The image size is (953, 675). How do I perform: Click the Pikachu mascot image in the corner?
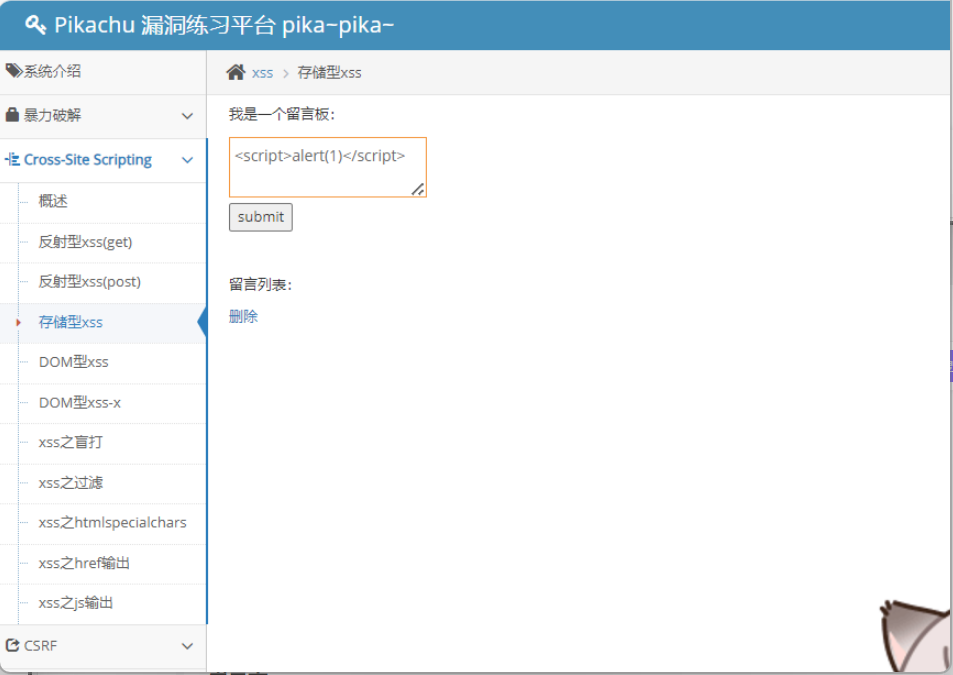915,636
